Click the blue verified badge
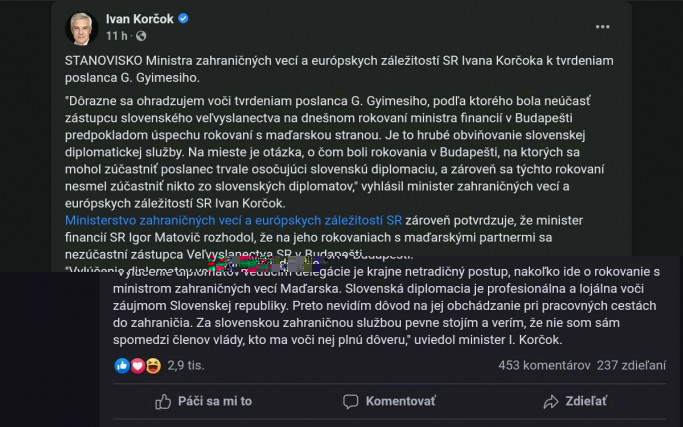Image resolution: width=683 pixels, height=427 pixels. click(x=184, y=19)
